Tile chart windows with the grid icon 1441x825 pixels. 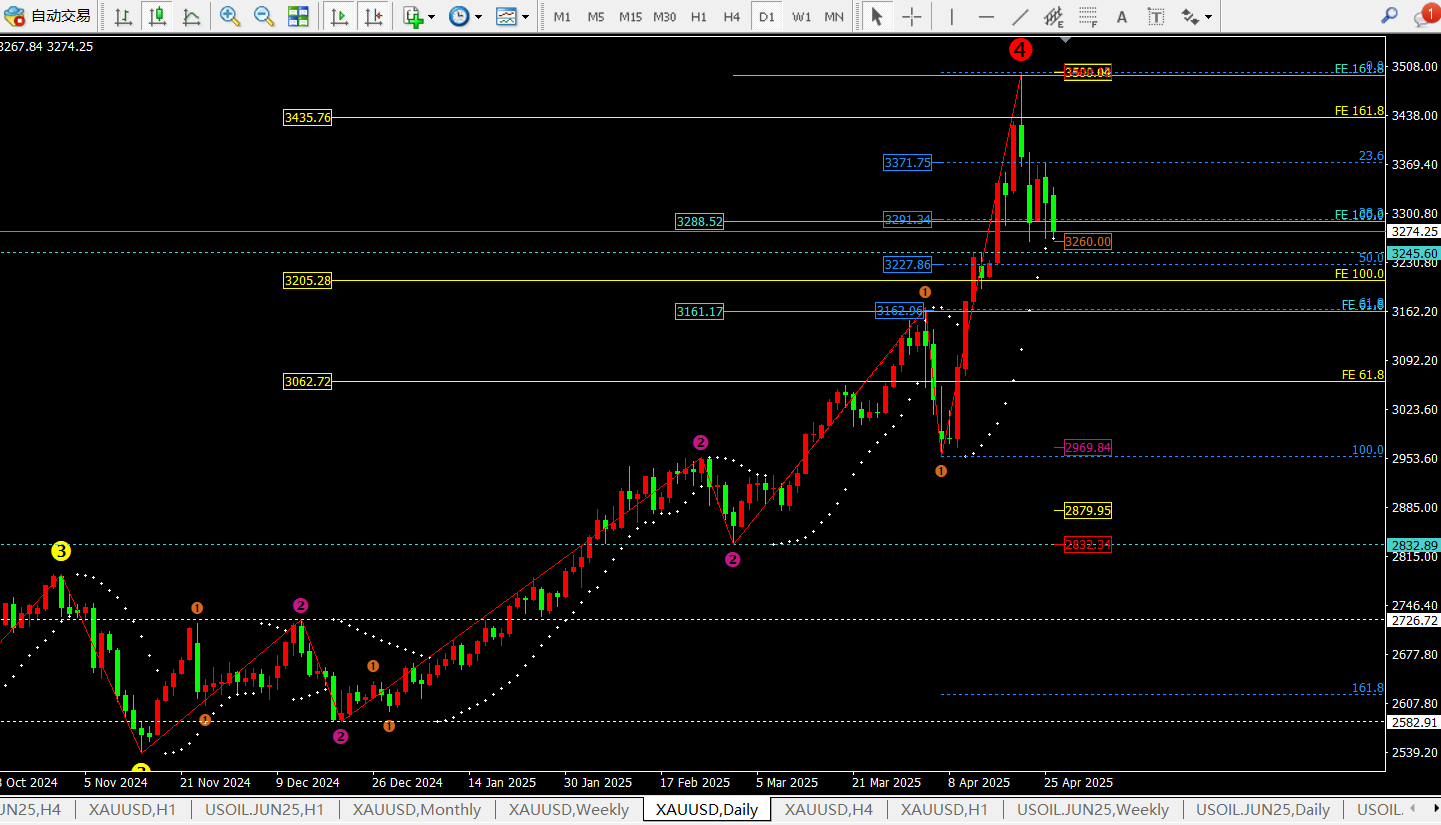pos(298,16)
